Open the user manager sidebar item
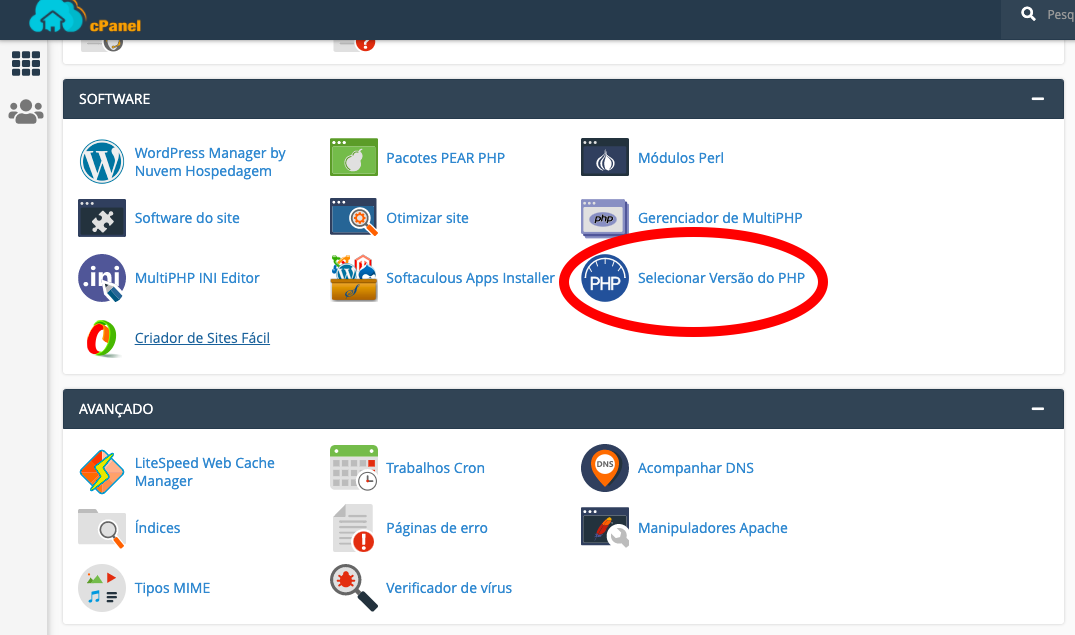The width and height of the screenshot is (1075, 635). (25, 112)
